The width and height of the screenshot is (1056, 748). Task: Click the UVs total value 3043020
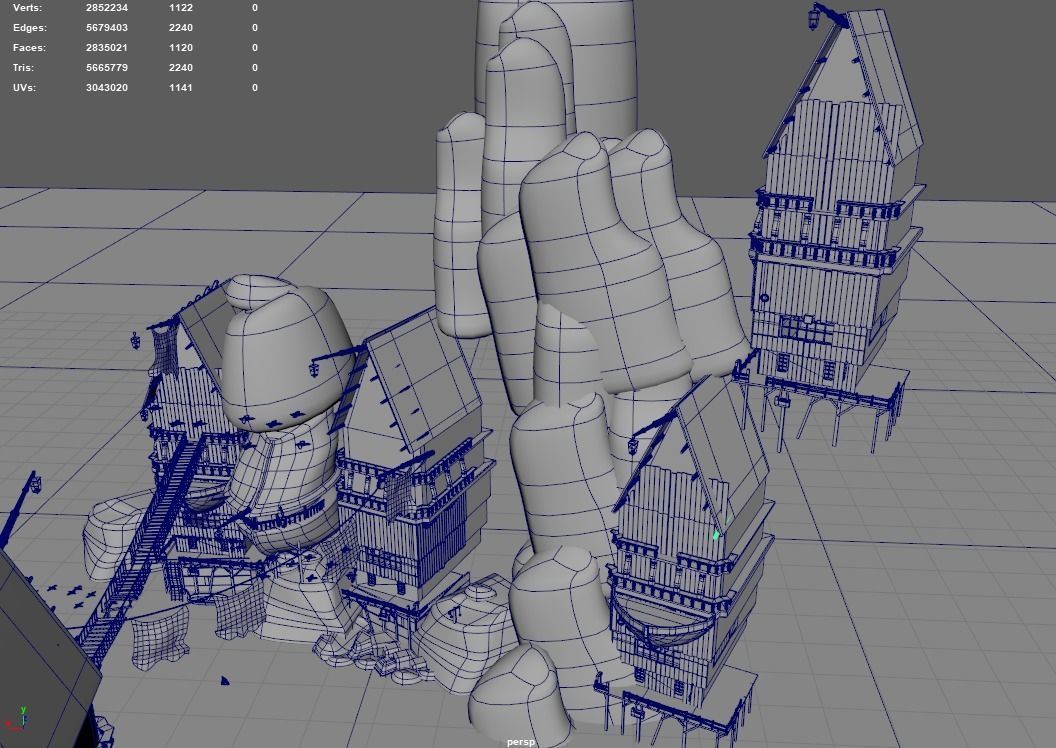click(x=106, y=88)
